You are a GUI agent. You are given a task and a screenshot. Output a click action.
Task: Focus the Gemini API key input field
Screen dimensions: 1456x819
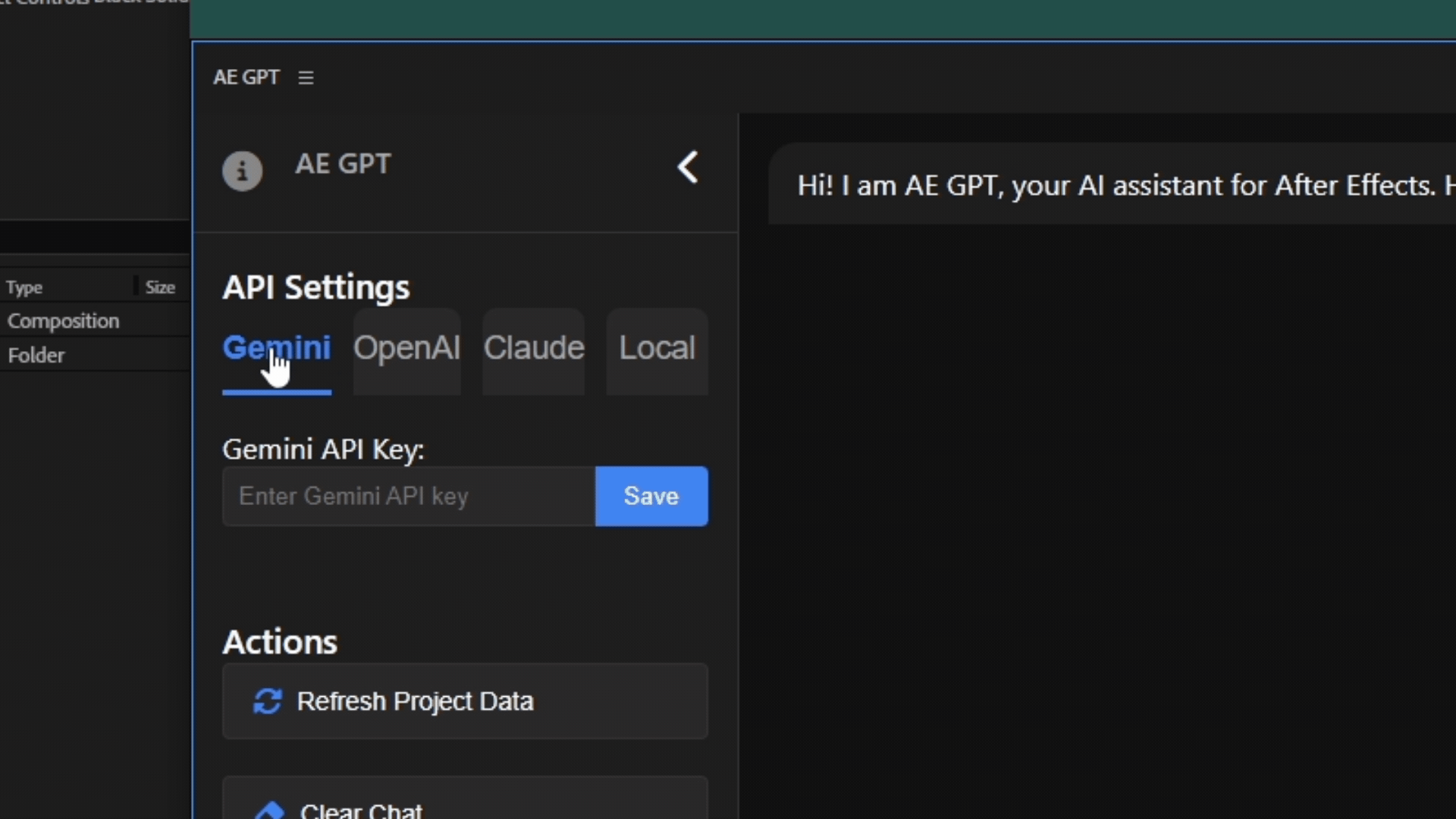click(x=409, y=496)
